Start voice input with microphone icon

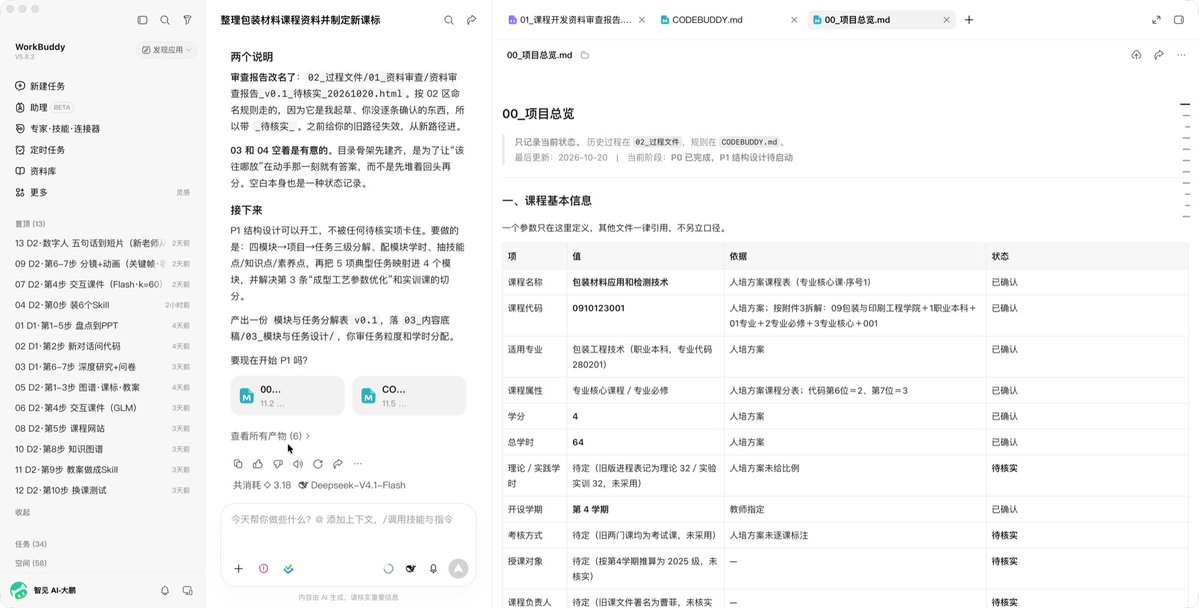[x=433, y=568]
